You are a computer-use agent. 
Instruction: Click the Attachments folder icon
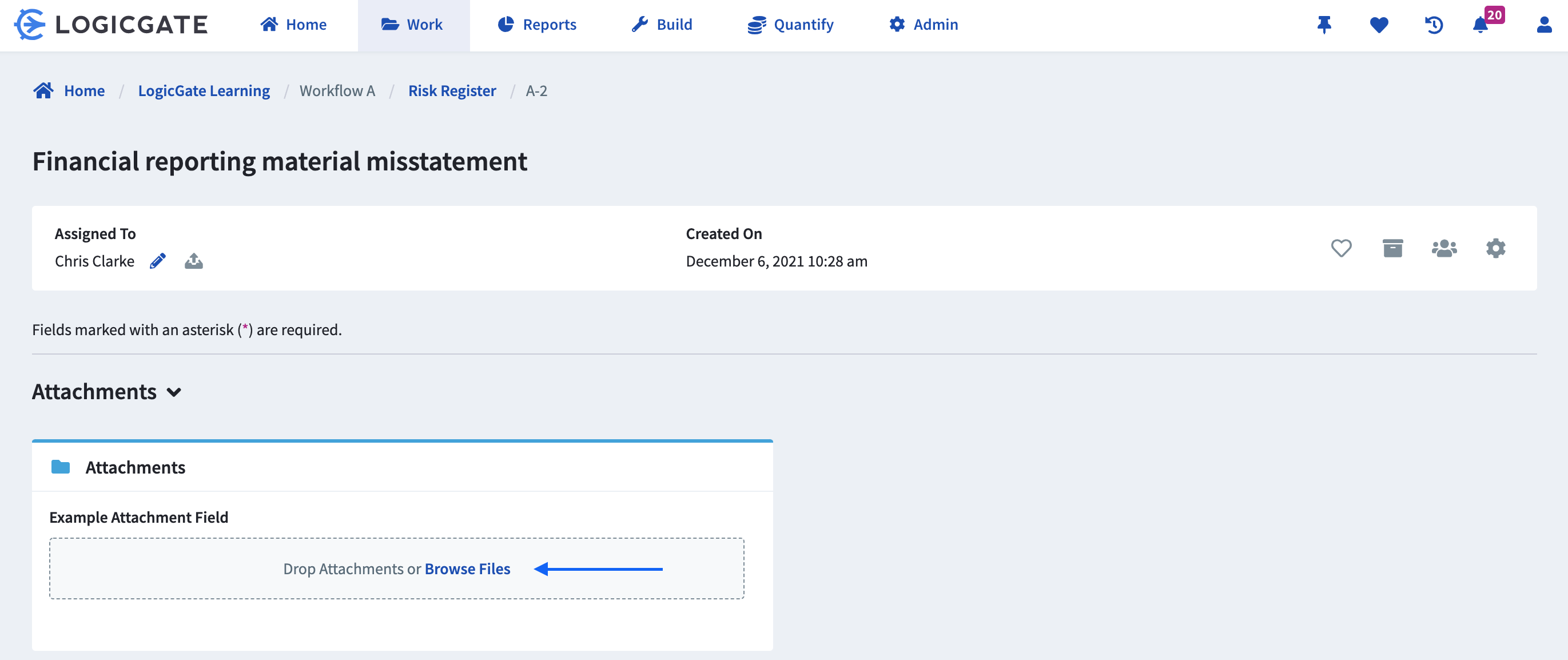[x=60, y=467]
